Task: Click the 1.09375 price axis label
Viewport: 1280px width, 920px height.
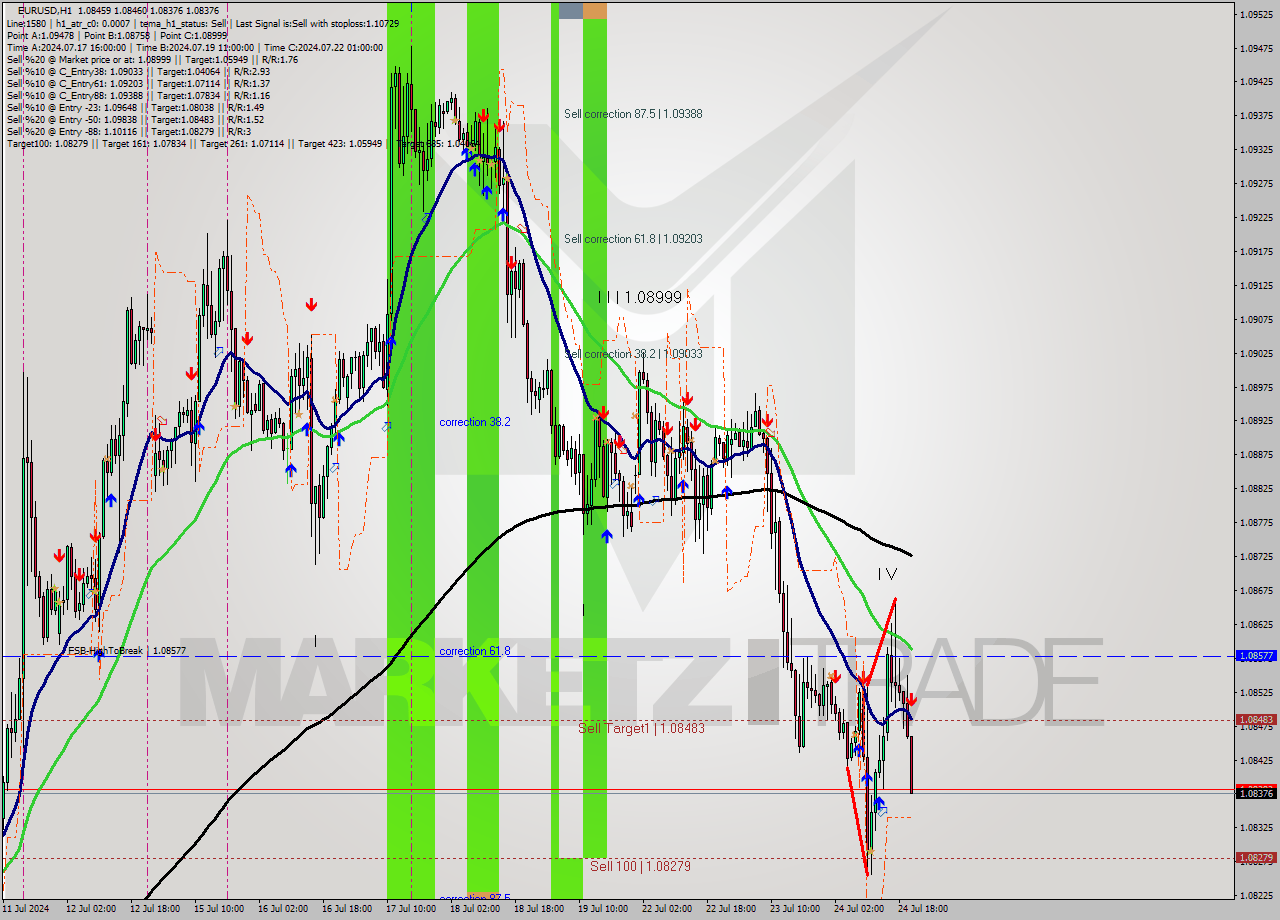Action: pos(1256,115)
